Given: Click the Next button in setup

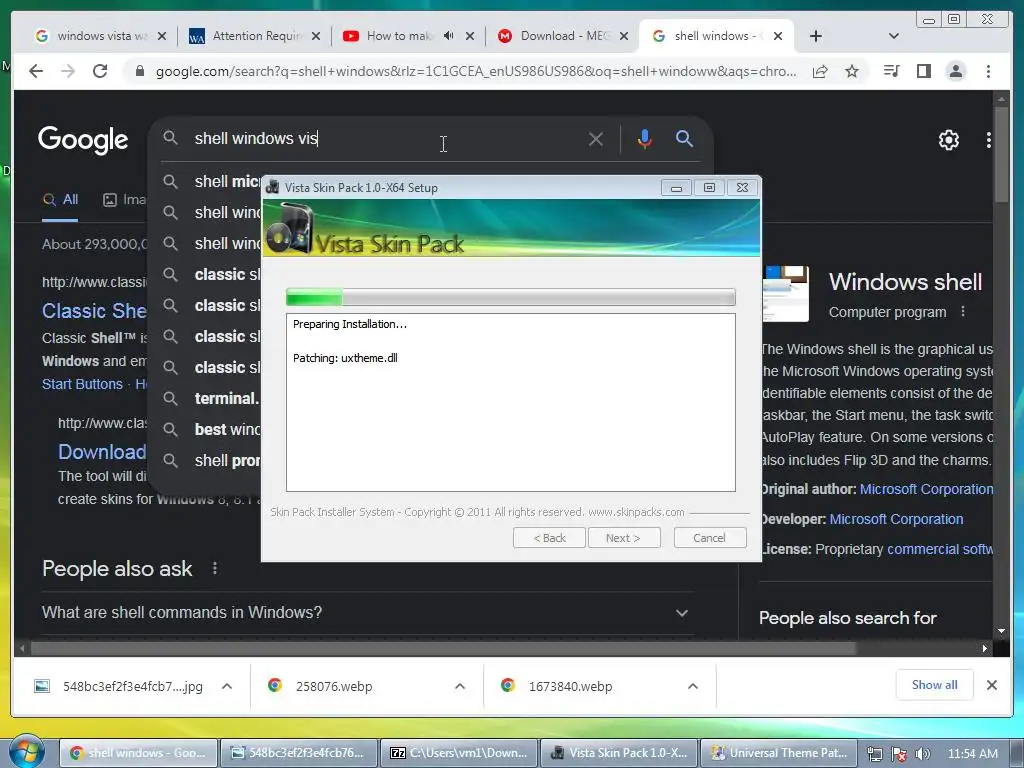Looking at the screenshot, I should 624,538.
